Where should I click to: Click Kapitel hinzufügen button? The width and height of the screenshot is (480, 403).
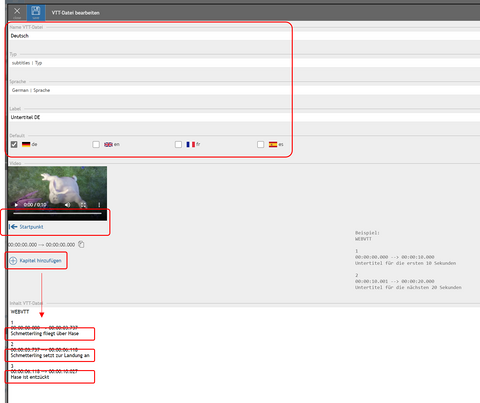pyautogui.click(x=36, y=261)
